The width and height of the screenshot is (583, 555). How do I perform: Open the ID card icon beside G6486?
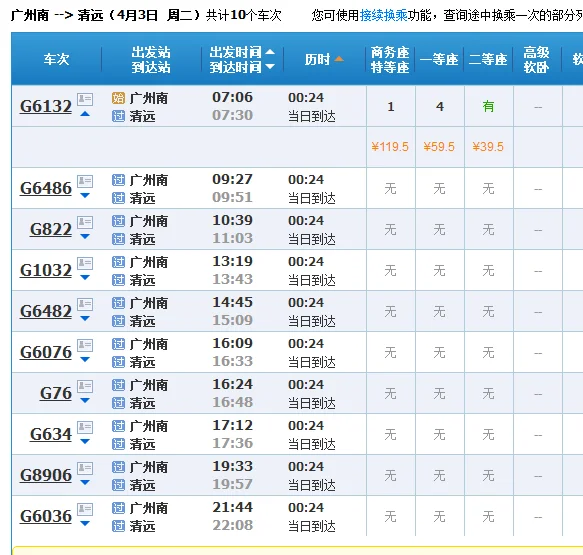(x=85, y=181)
